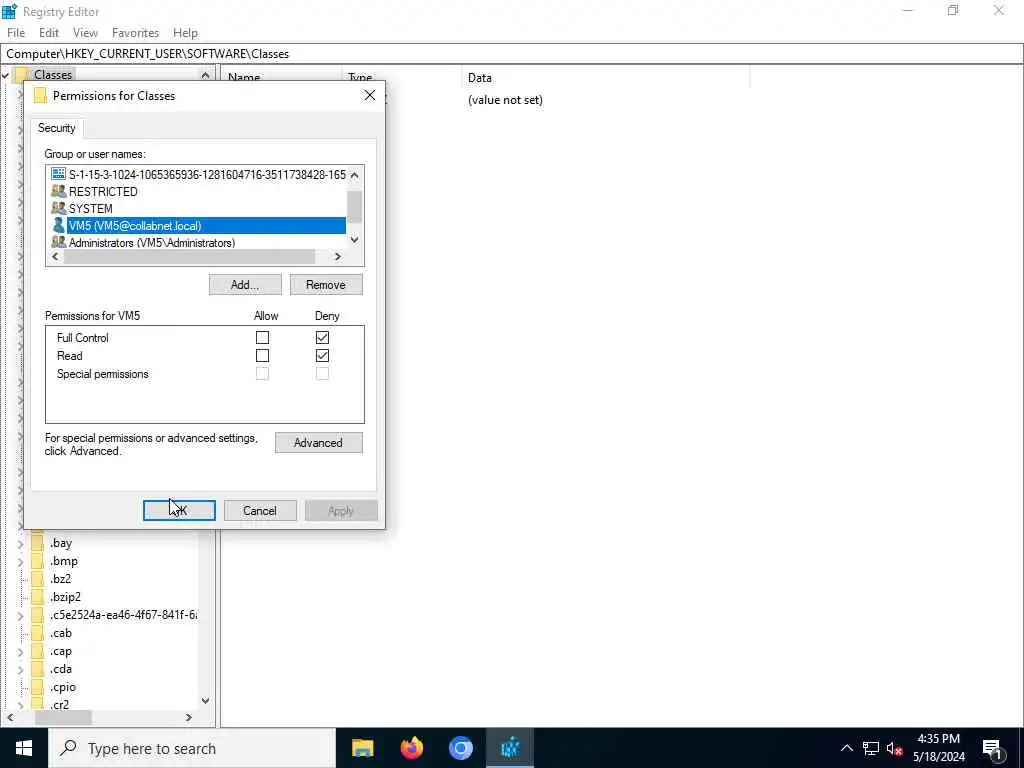This screenshot has width=1024, height=768.
Task: Click the Registry Editor app icon in title bar
Action: pos(9,11)
